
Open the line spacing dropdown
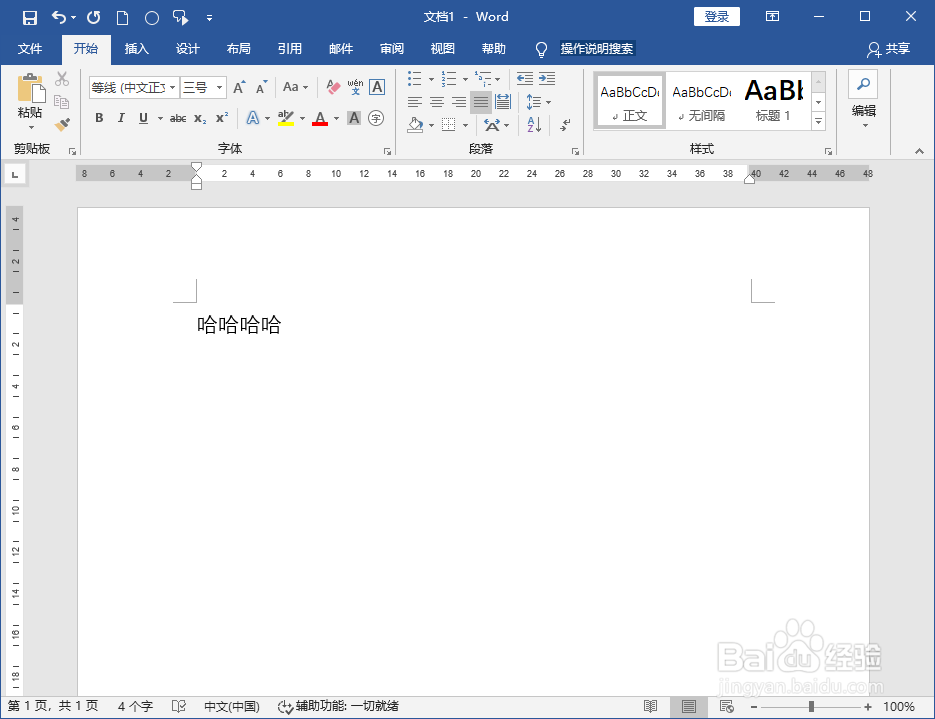click(543, 101)
